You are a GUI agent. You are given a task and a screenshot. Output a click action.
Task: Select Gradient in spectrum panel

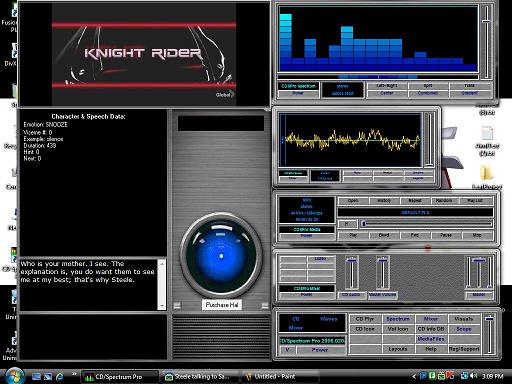(470, 93)
